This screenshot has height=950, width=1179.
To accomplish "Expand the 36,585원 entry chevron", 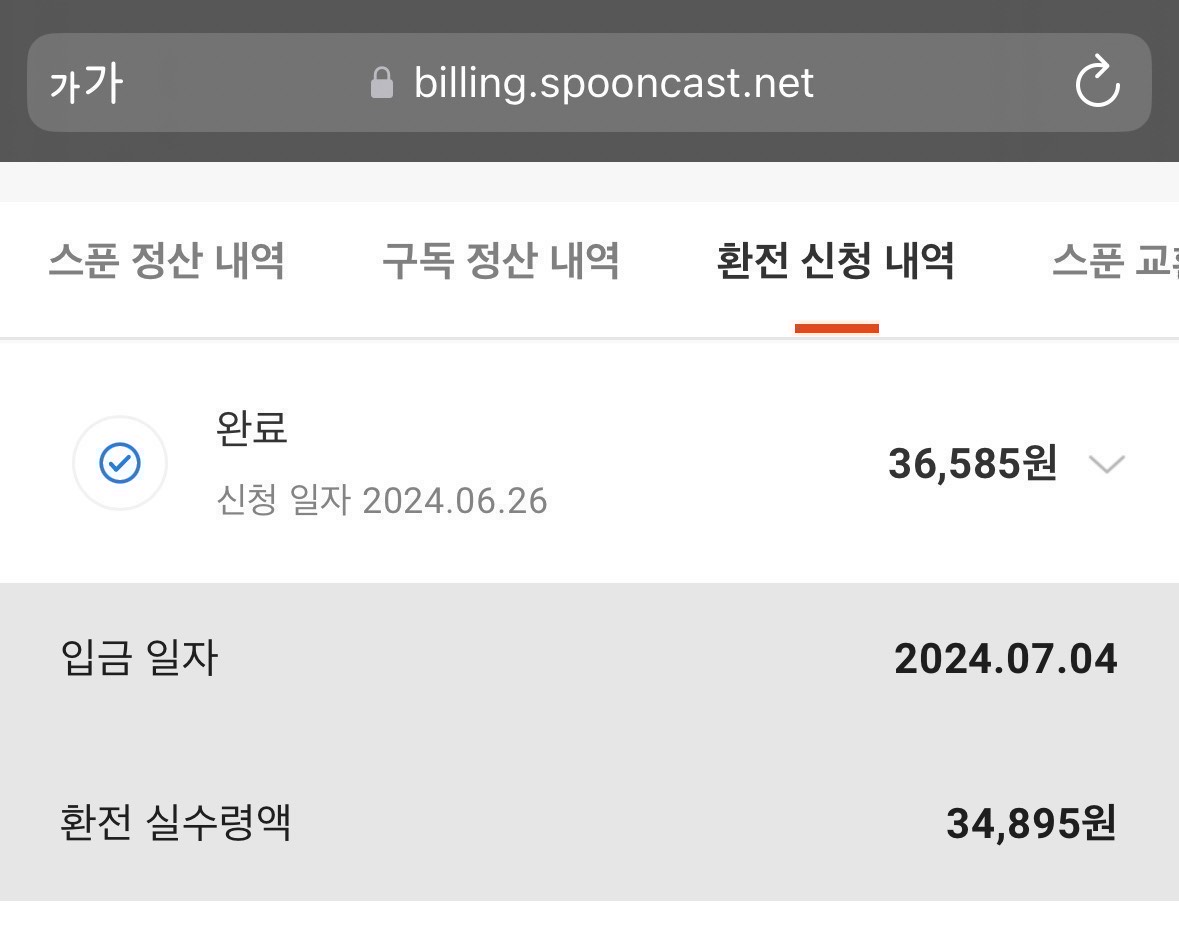I will click(1106, 464).
